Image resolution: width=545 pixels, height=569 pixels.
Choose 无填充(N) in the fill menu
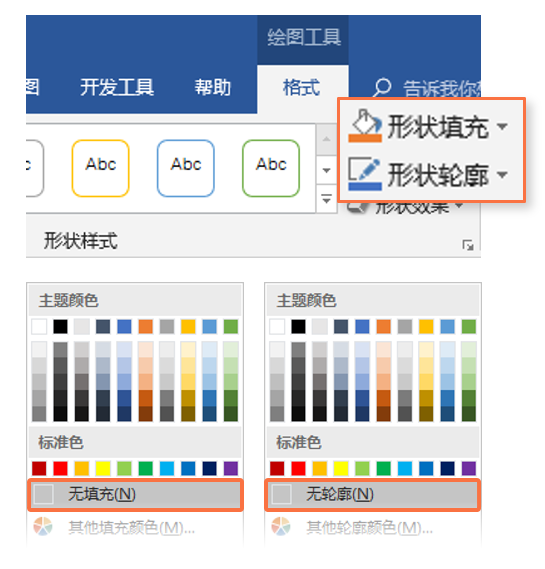pos(135,495)
